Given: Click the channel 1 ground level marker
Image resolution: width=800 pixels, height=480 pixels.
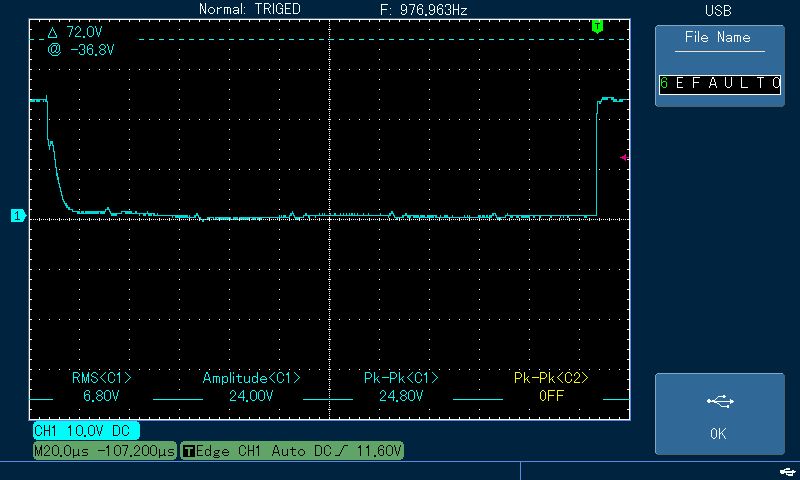Looking at the screenshot, I should coord(18,216).
